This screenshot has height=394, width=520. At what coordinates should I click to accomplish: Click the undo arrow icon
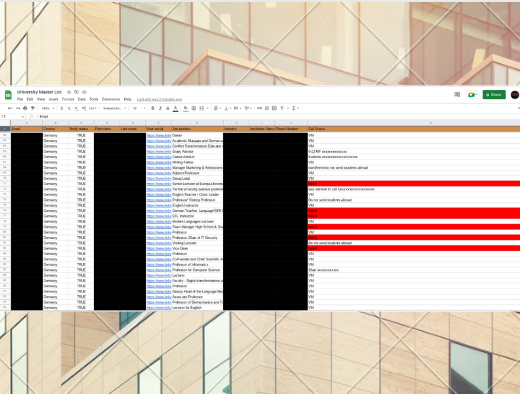(x=10, y=108)
